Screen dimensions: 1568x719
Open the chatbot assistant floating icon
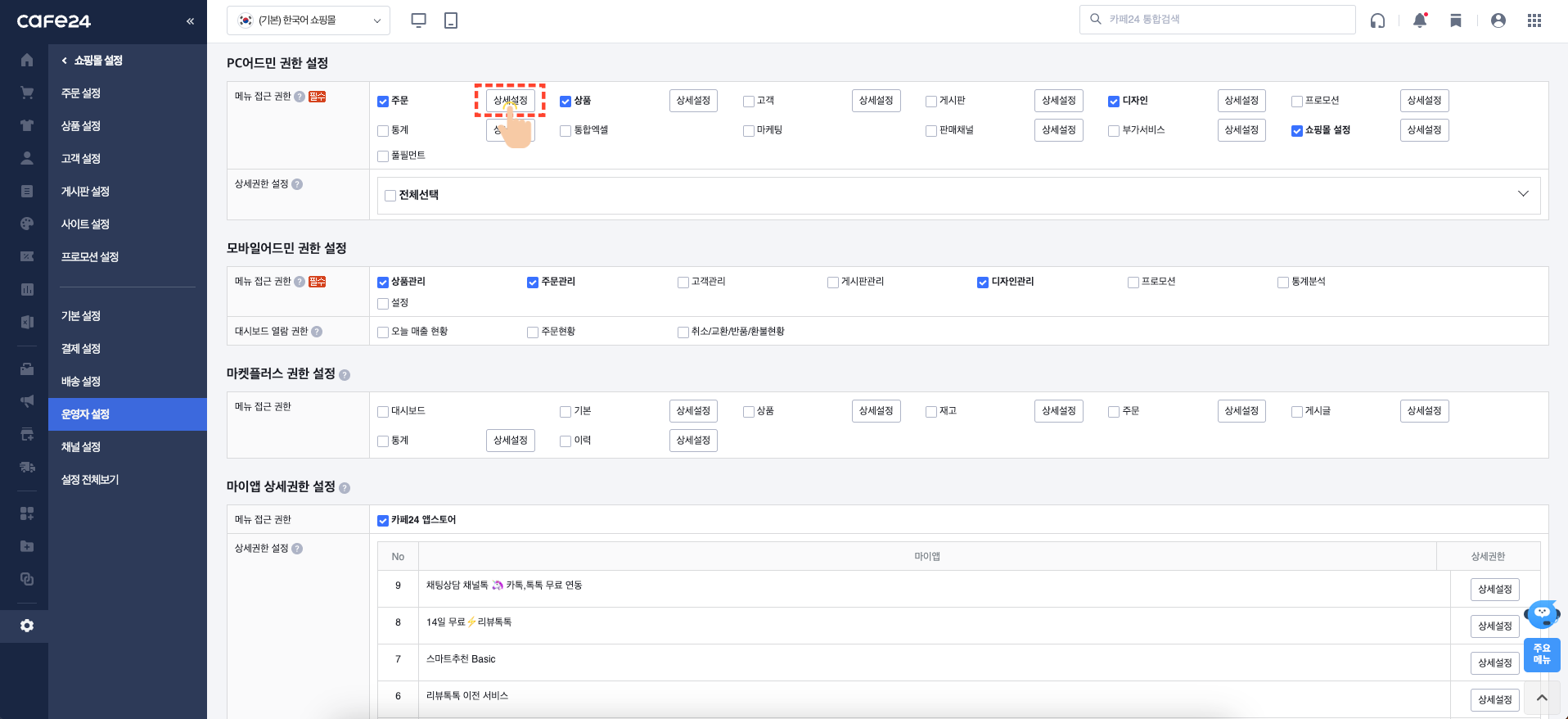1542,613
